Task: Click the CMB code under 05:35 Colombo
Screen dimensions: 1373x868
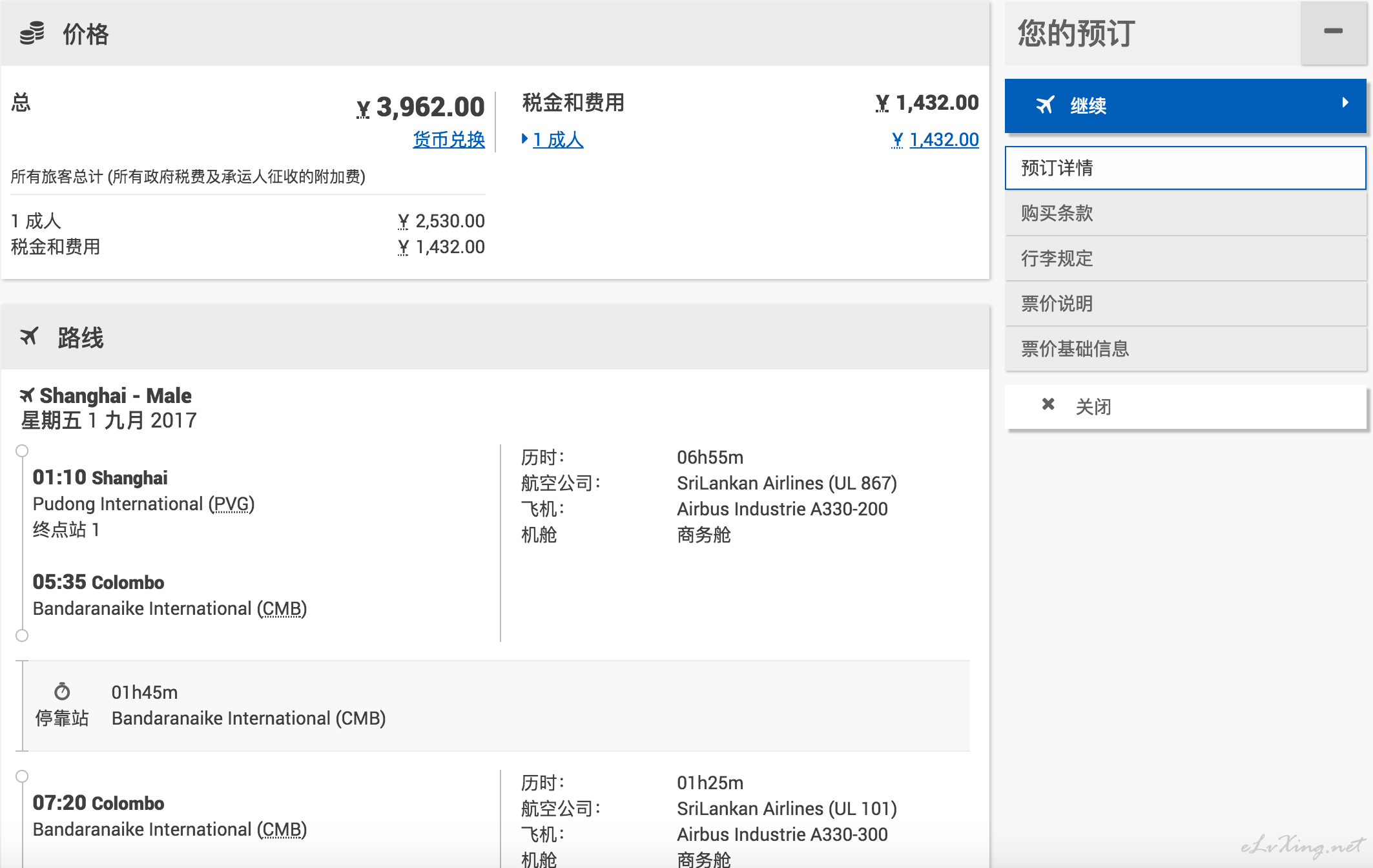Action: coord(282,608)
